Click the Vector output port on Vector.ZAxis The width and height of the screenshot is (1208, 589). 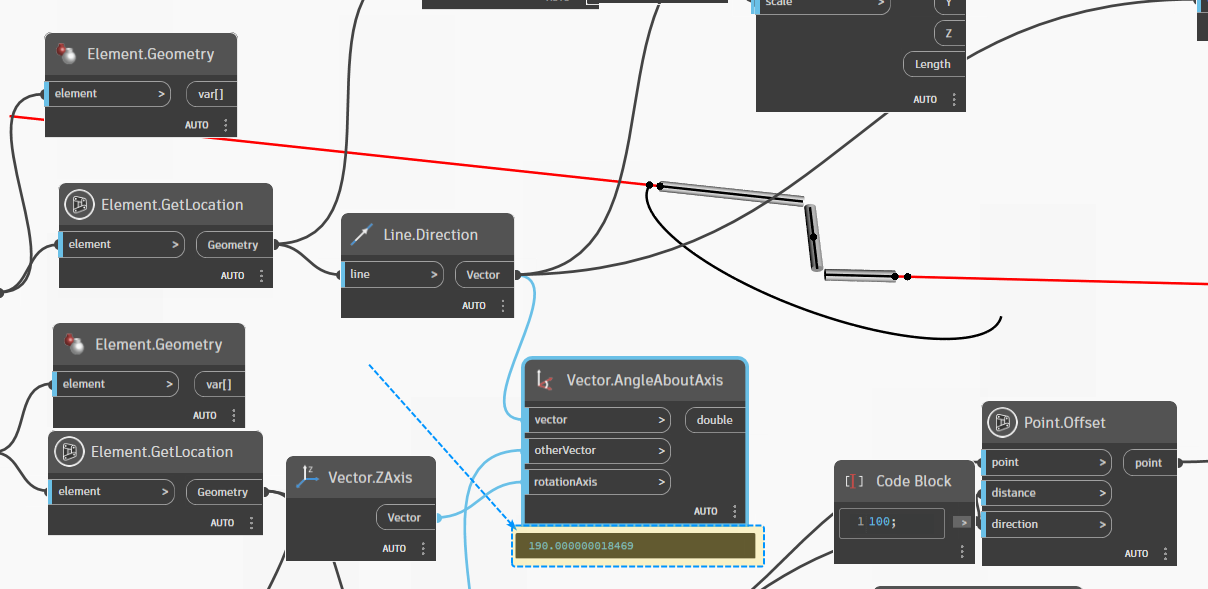point(405,517)
